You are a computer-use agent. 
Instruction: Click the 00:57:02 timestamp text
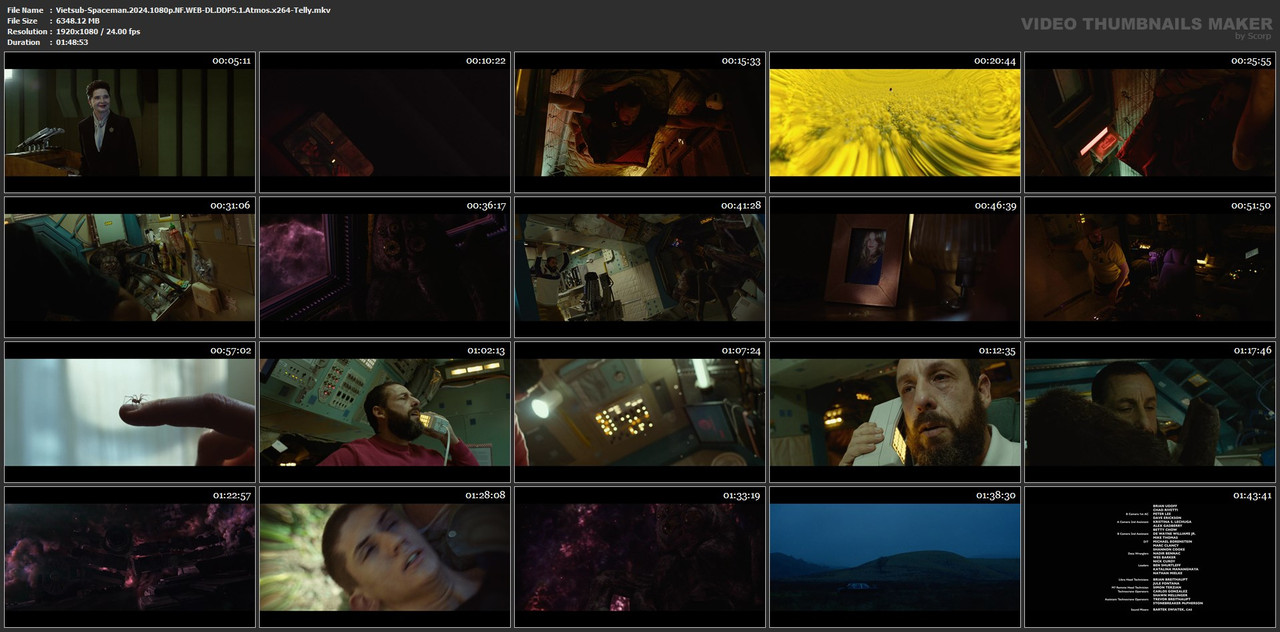pyautogui.click(x=231, y=351)
